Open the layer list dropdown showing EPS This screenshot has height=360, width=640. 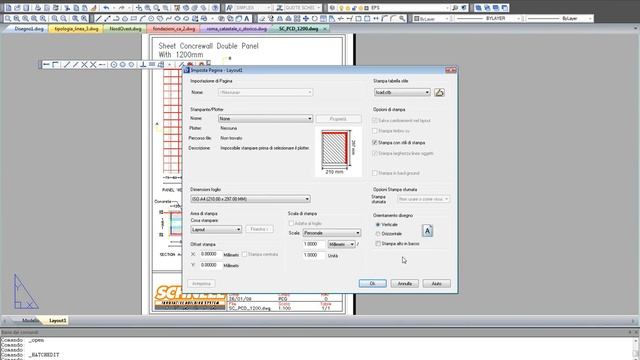(x=394, y=8)
